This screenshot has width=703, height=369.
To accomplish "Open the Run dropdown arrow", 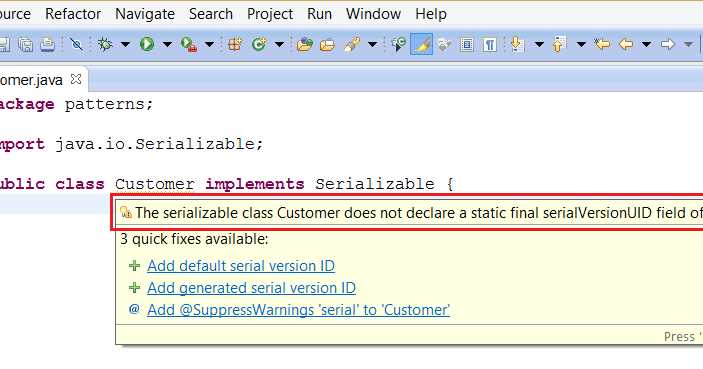I will click(167, 44).
